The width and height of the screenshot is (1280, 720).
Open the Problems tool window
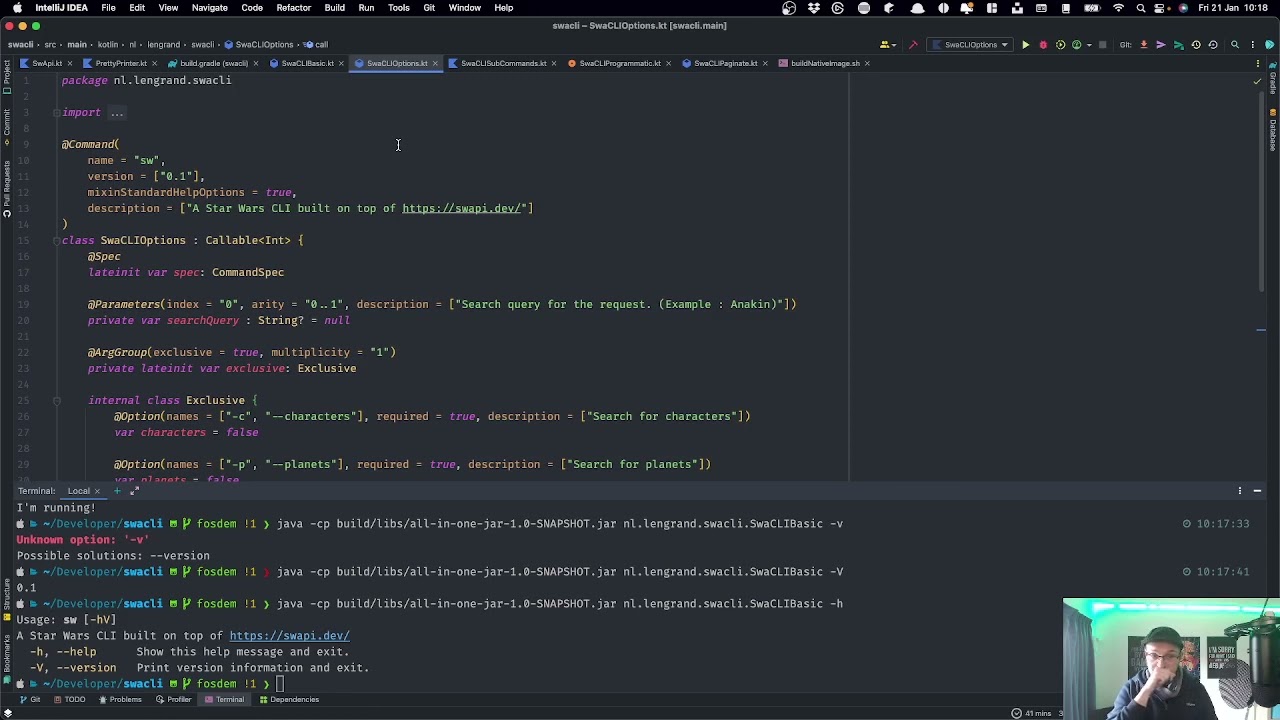(120, 700)
